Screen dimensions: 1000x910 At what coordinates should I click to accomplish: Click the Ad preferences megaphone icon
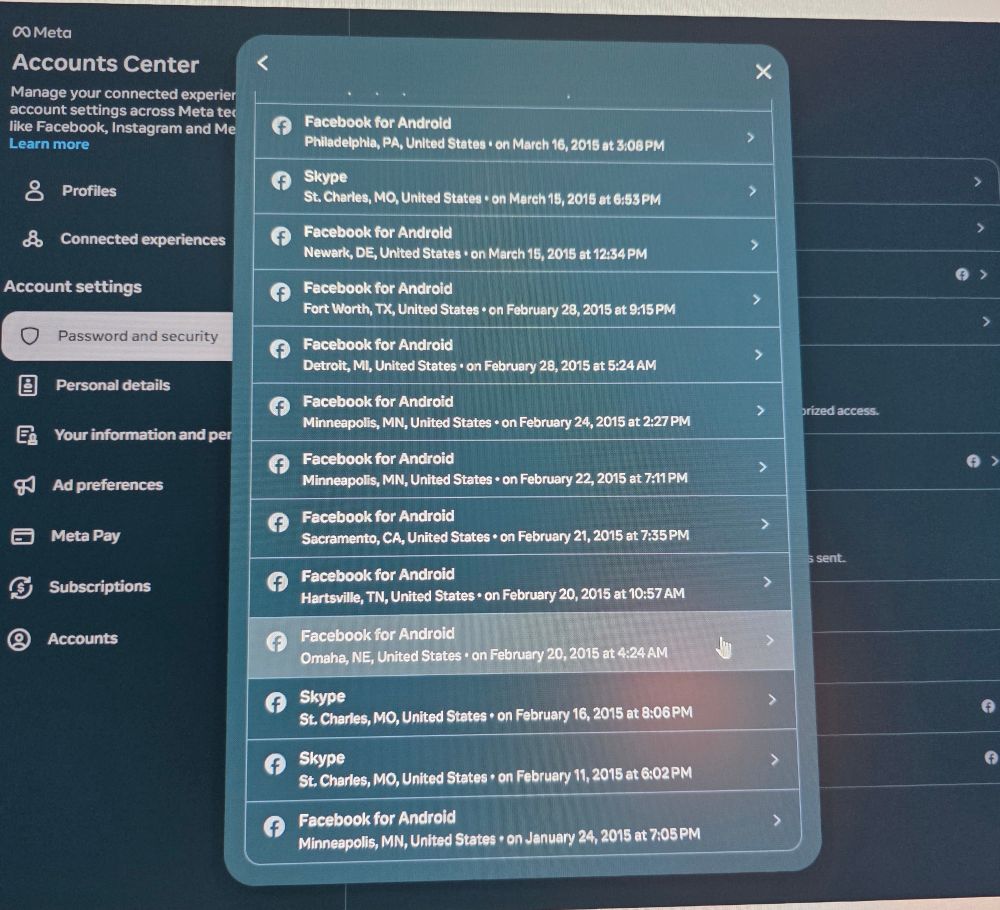pyautogui.click(x=24, y=486)
